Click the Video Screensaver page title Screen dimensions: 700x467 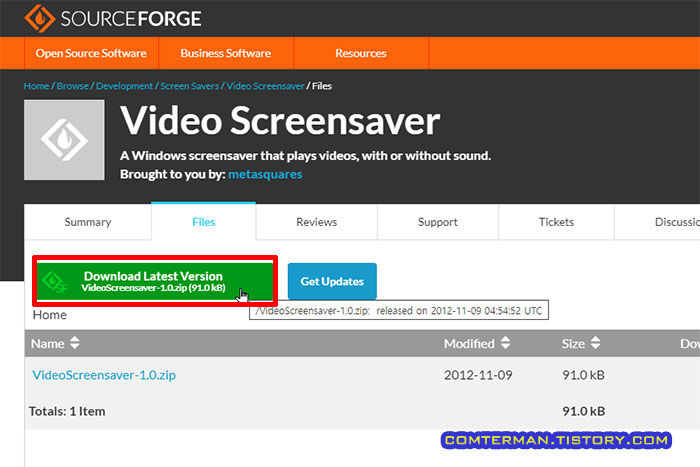point(280,121)
